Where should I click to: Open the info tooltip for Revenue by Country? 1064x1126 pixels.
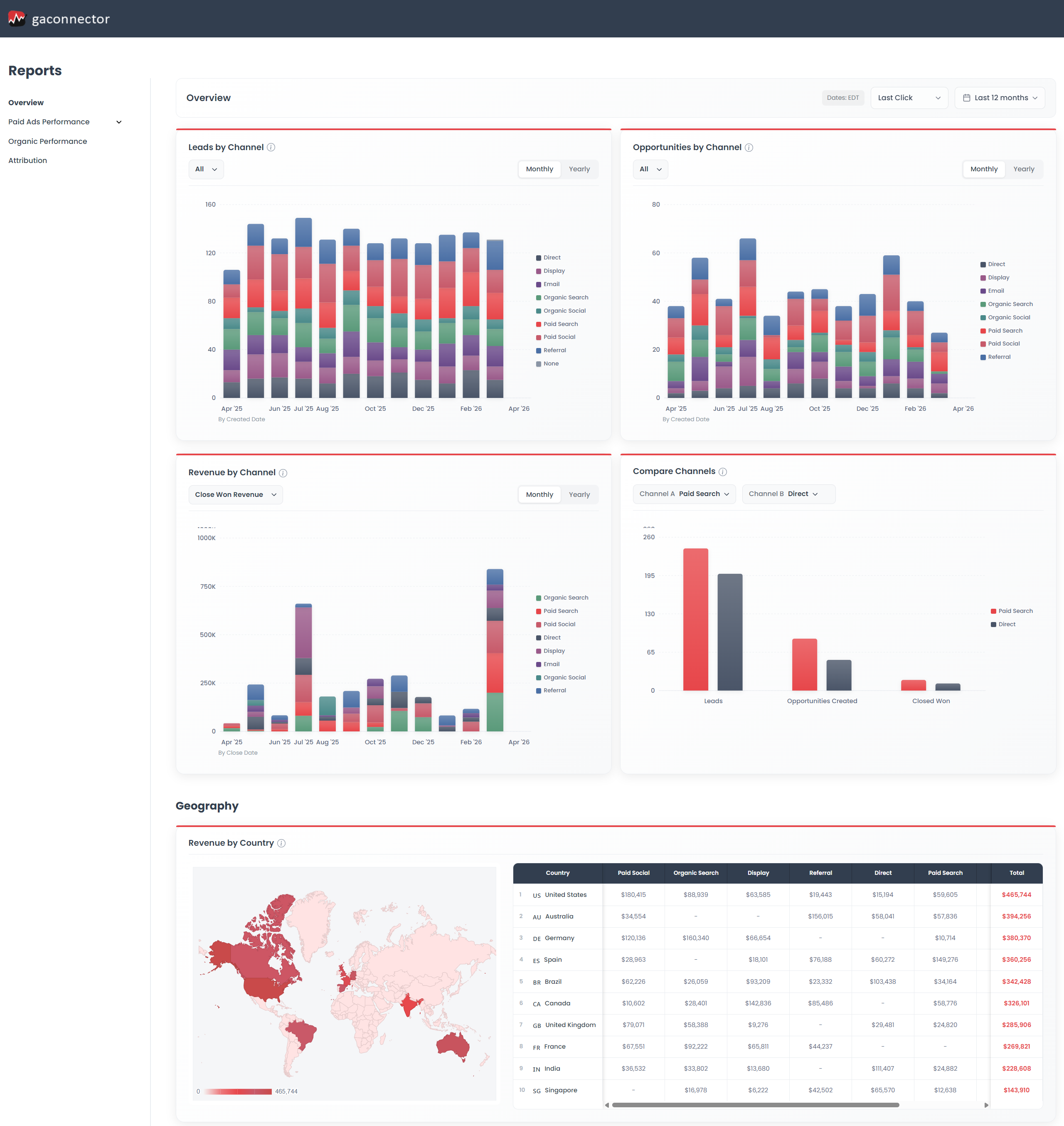coord(281,843)
